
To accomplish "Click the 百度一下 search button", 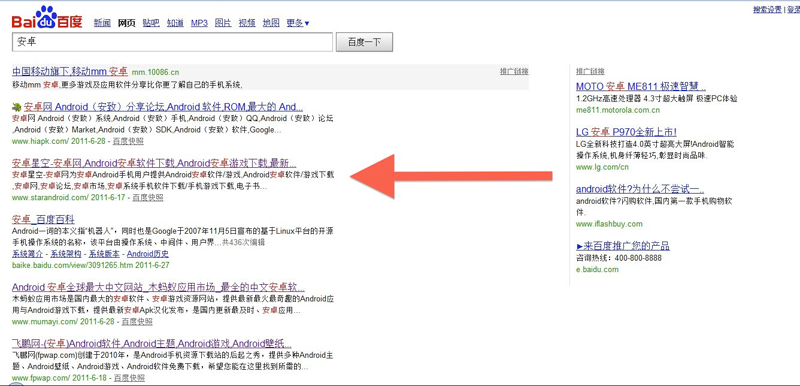I will click(364, 42).
